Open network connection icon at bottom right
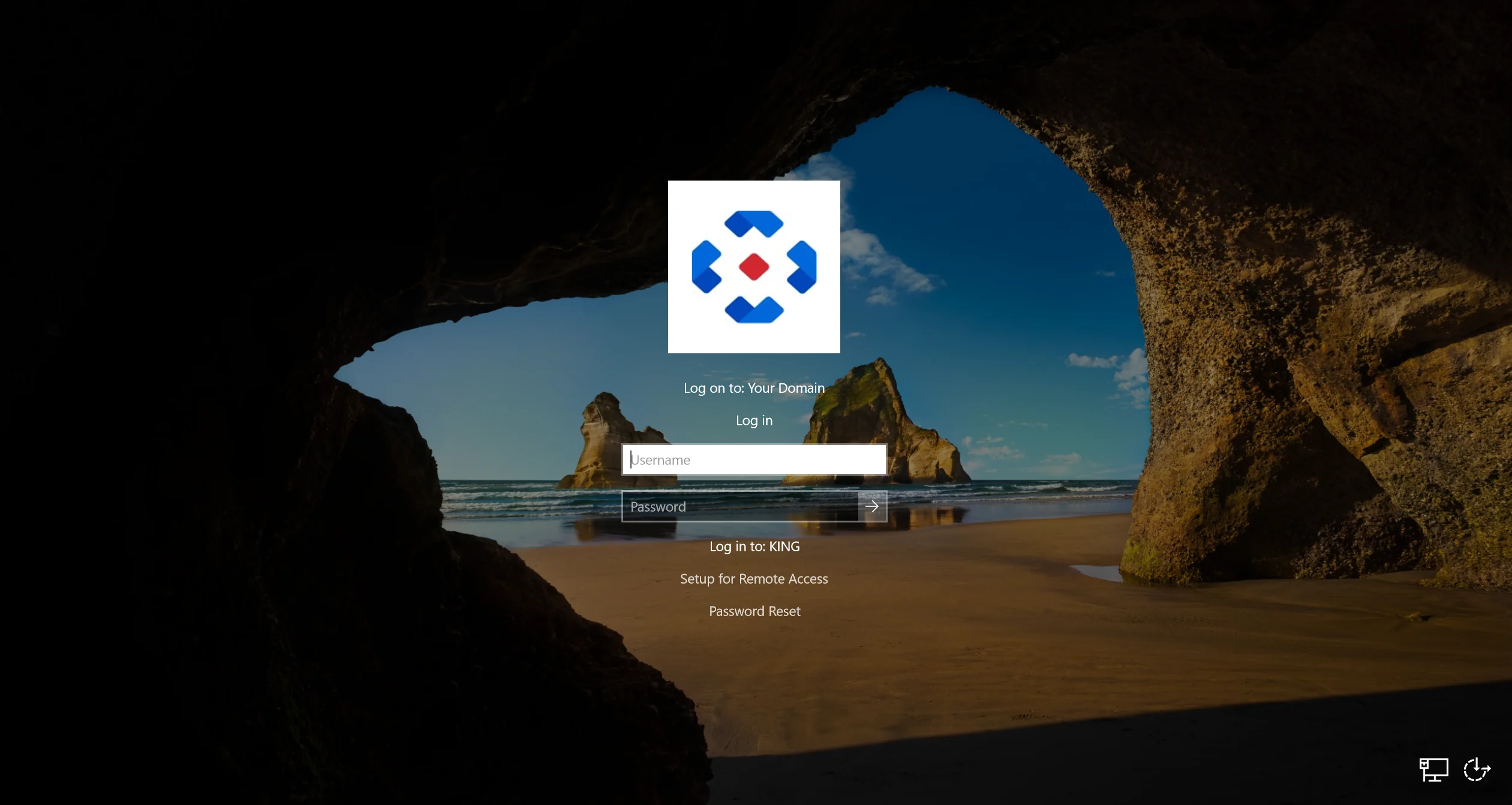 [1433, 770]
